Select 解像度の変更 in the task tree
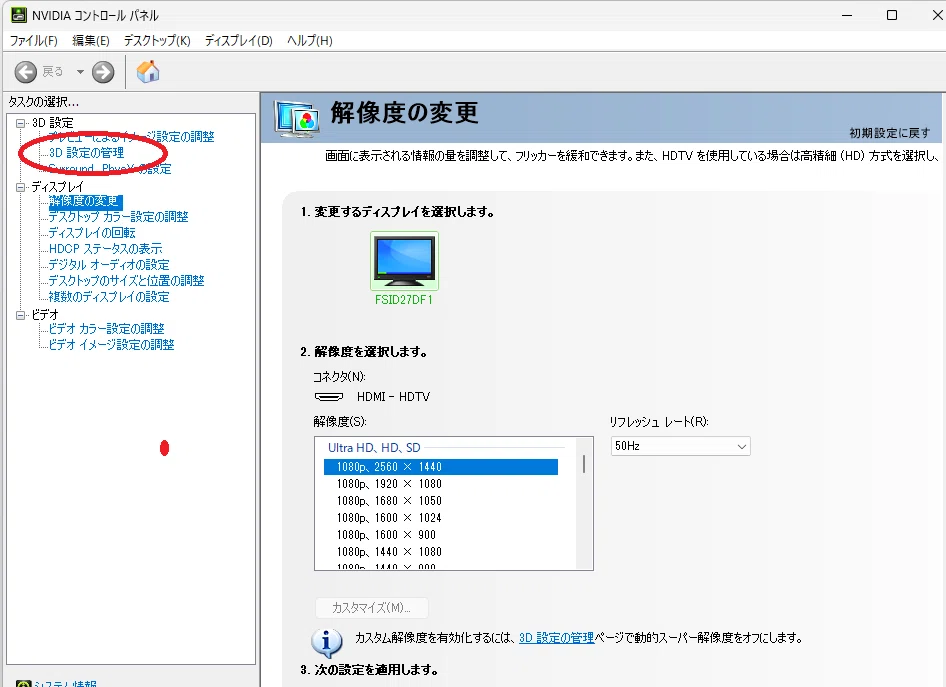This screenshot has height=687, width=946. [84, 201]
